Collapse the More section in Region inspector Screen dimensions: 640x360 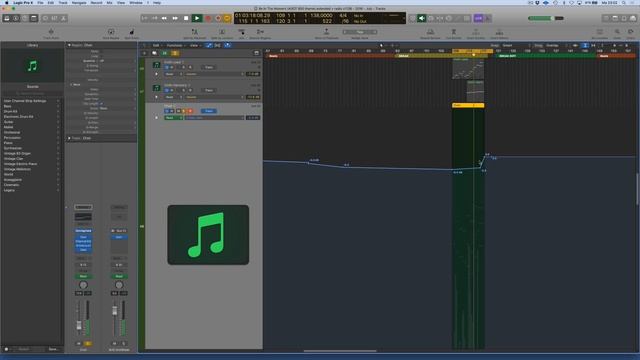pos(71,84)
